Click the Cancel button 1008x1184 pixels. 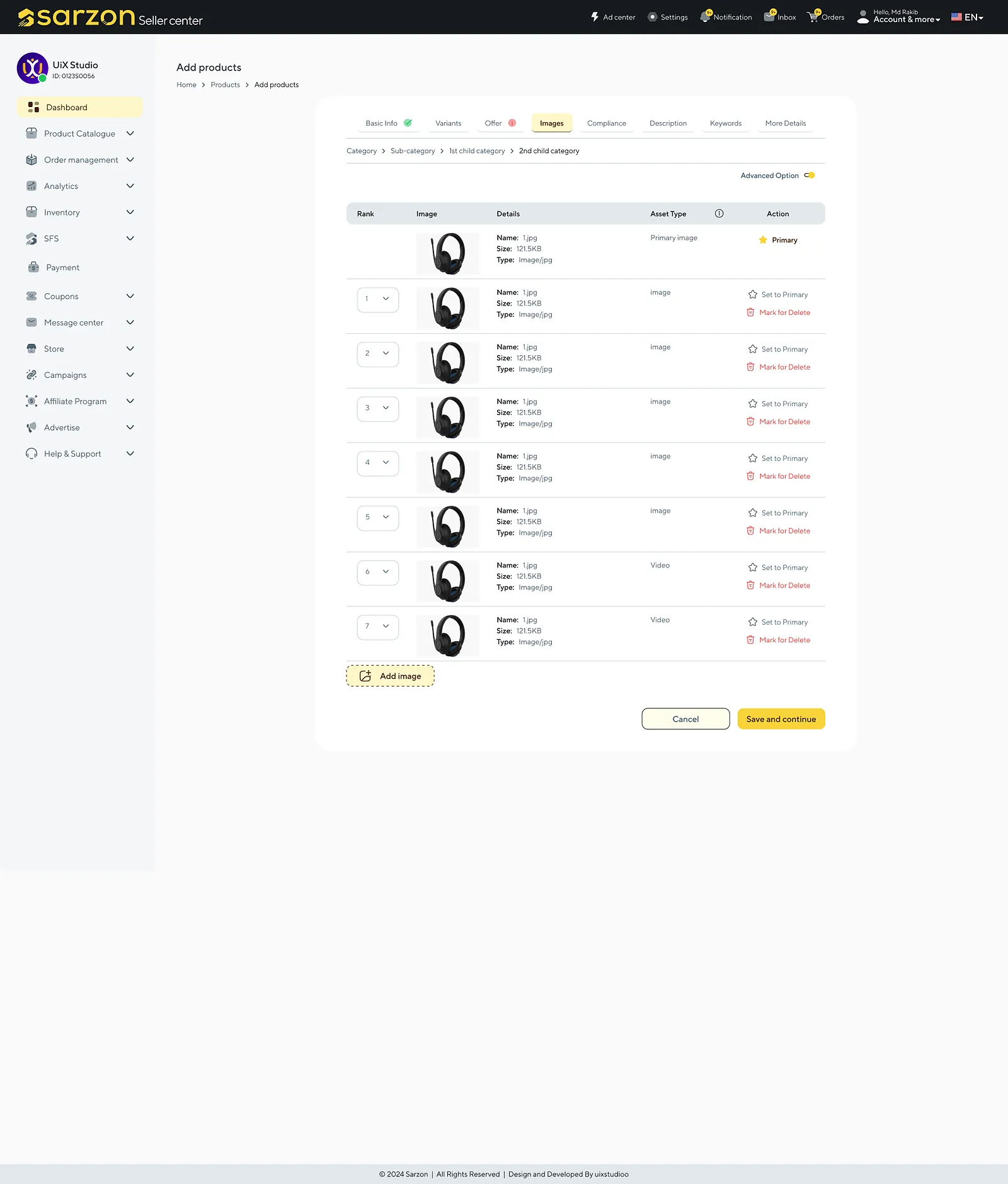click(x=685, y=719)
